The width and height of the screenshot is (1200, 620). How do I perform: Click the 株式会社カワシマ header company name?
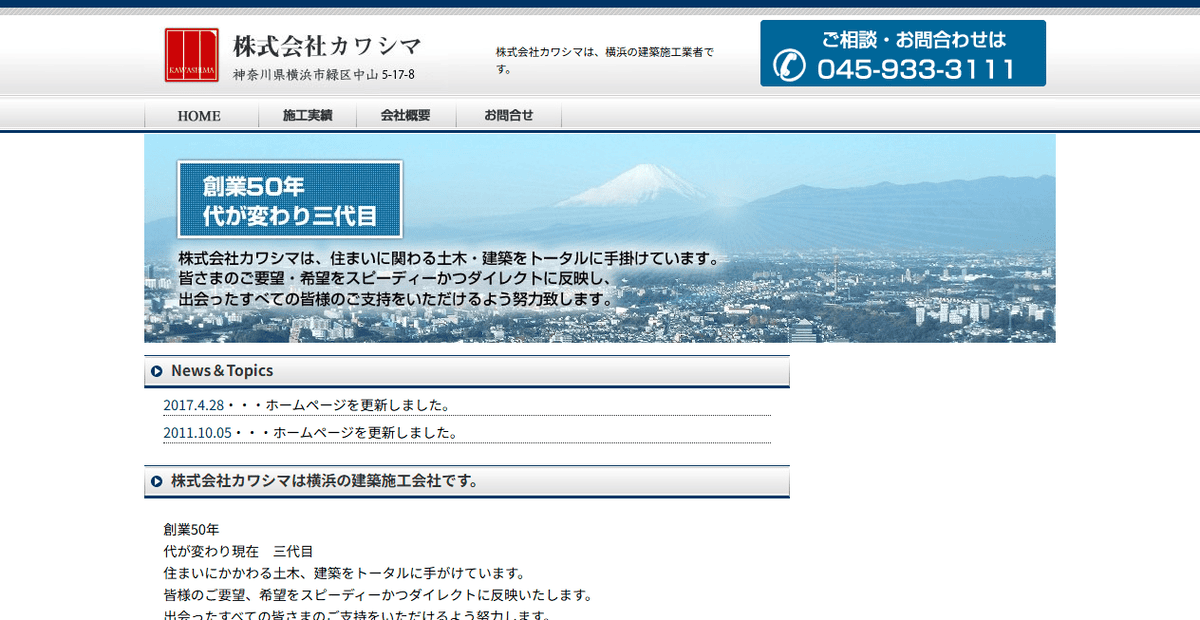pyautogui.click(x=326, y=45)
